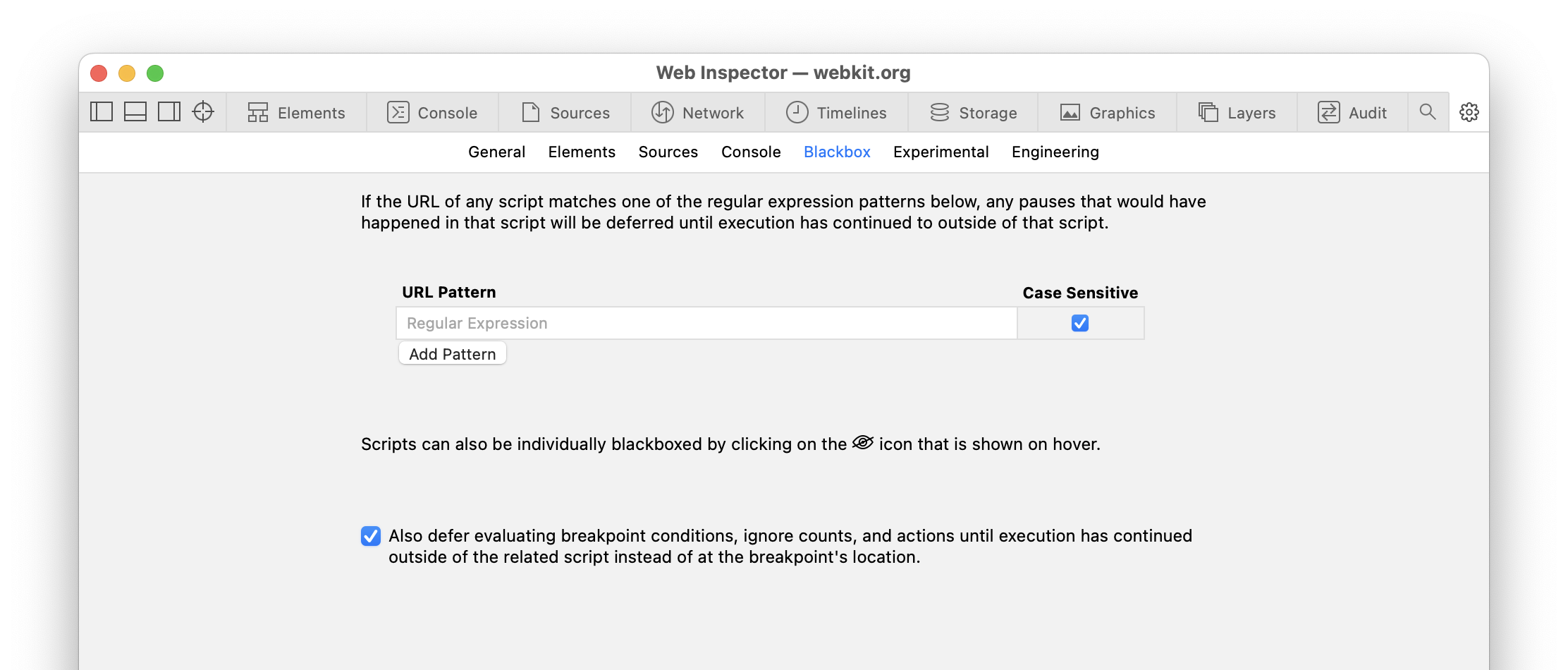
Task: Go to the Engineering settings section
Action: [x=1055, y=152]
